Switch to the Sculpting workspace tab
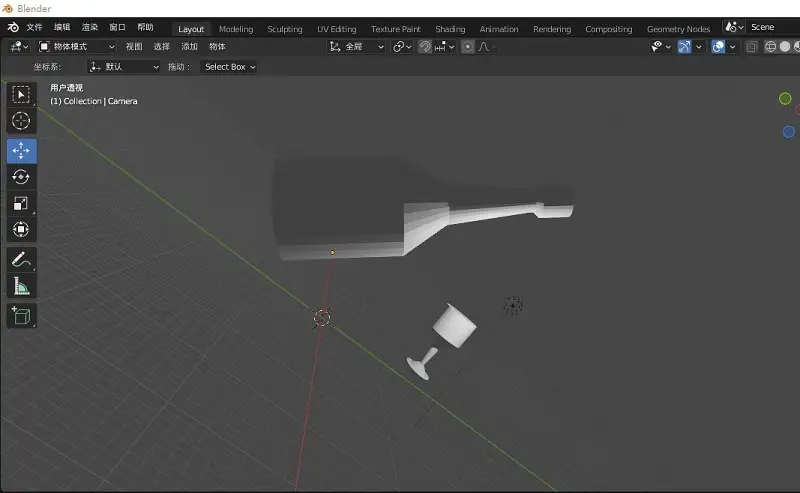 click(x=285, y=29)
